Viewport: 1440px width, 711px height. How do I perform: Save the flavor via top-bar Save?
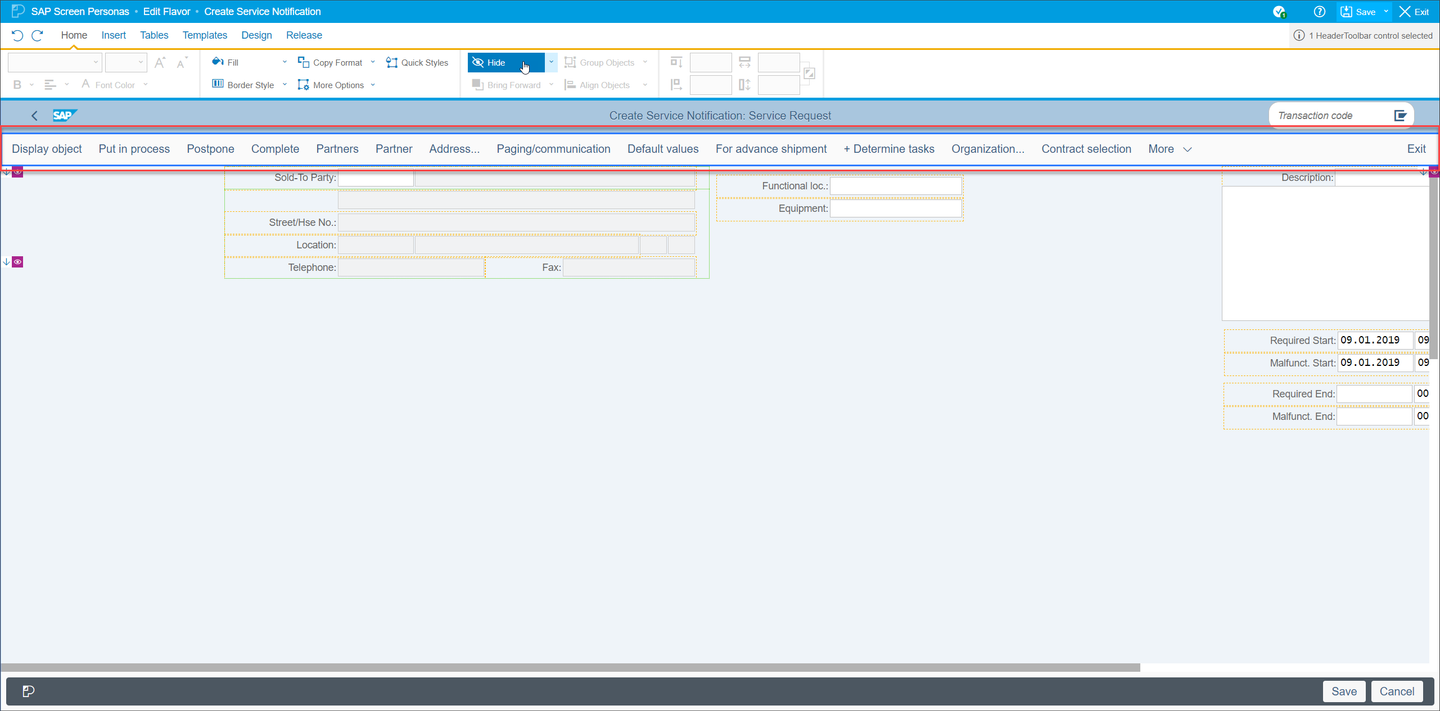[x=1358, y=12]
